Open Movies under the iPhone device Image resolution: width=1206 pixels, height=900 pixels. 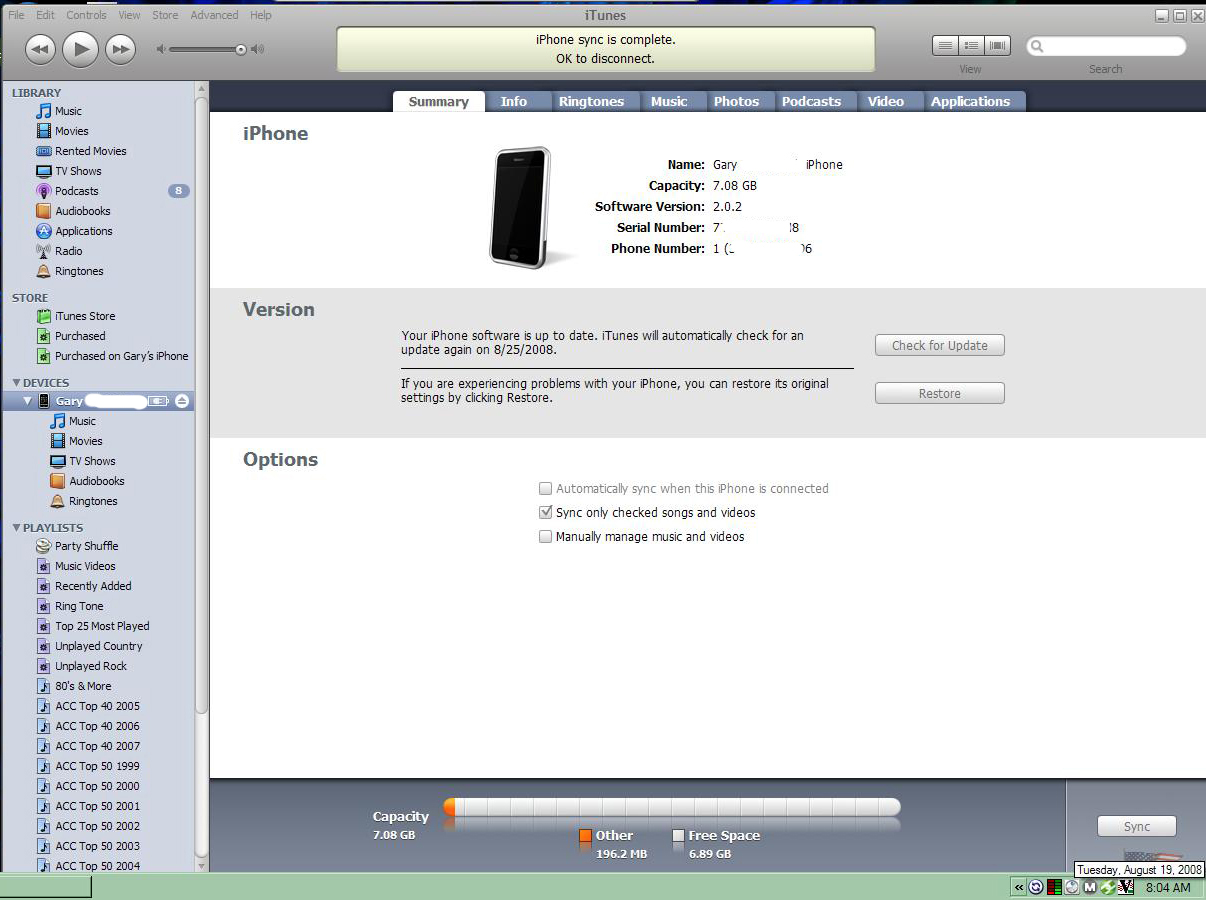pos(85,441)
